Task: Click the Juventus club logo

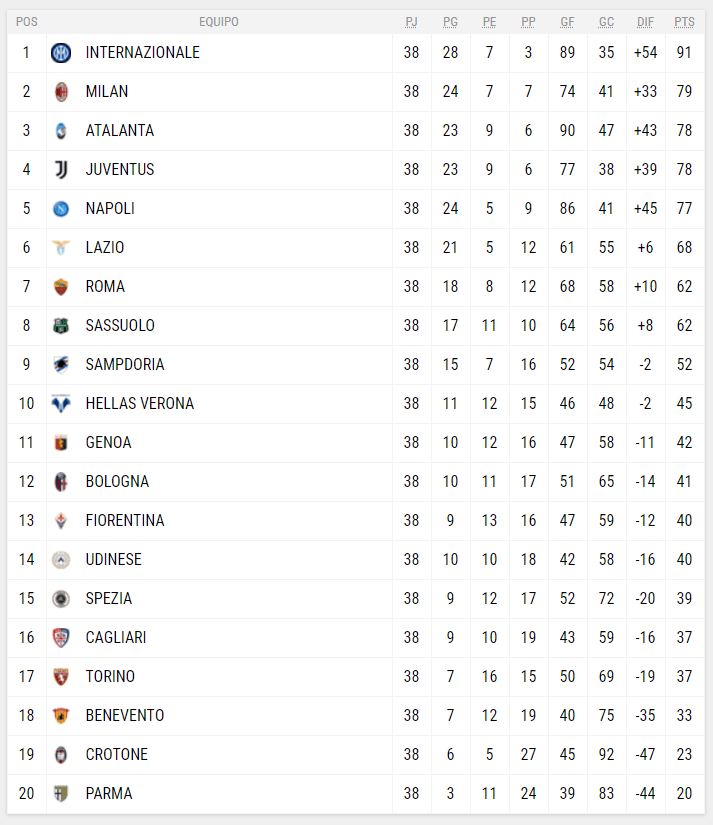Action: tap(61, 170)
